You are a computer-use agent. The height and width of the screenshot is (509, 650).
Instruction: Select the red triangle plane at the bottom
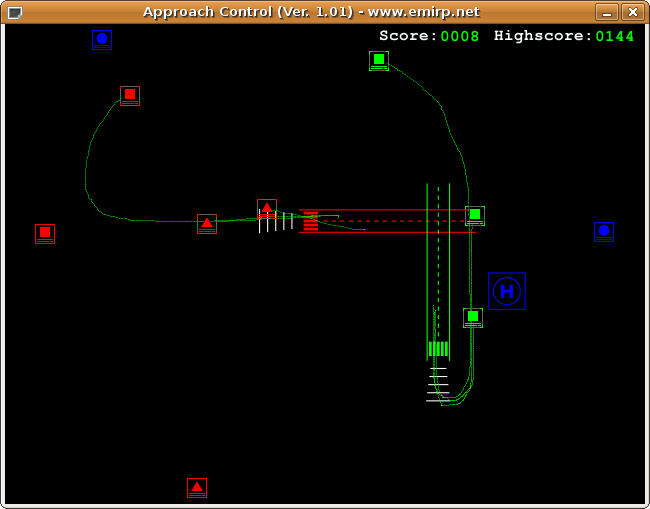(197, 487)
